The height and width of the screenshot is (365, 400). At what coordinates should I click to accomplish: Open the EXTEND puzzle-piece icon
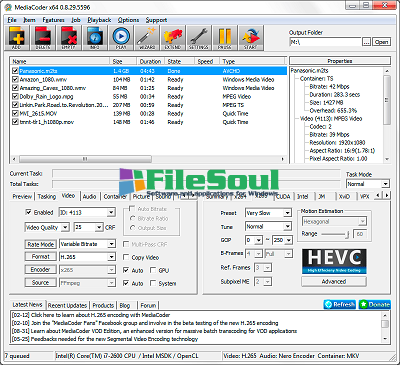point(173,38)
